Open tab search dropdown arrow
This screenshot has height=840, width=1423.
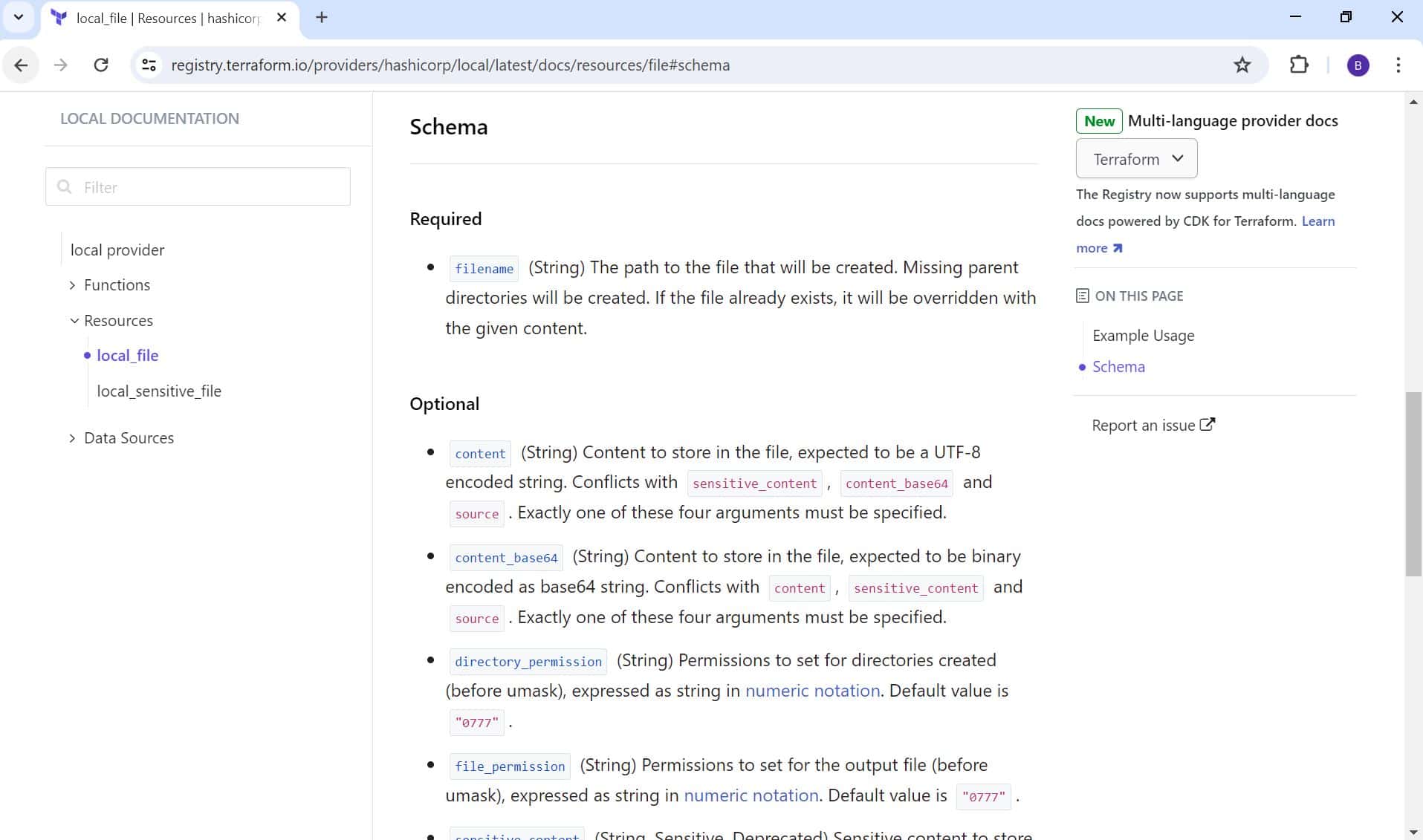click(x=19, y=17)
